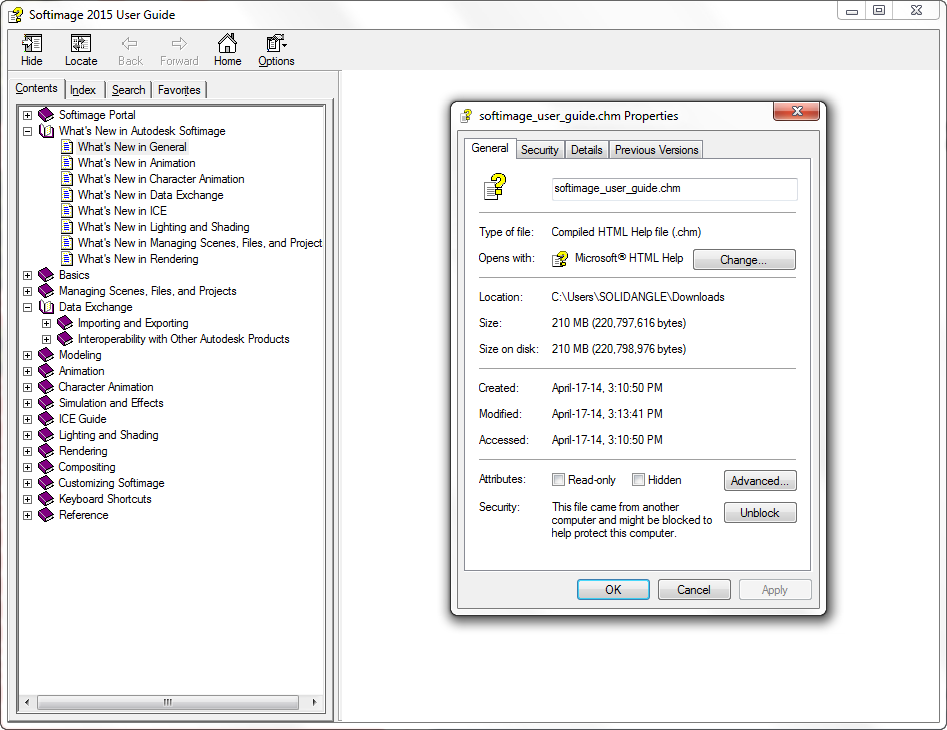The height and width of the screenshot is (730, 947).
Task: Collapse What's New in Autodesk Softimage node
Action: [28, 131]
